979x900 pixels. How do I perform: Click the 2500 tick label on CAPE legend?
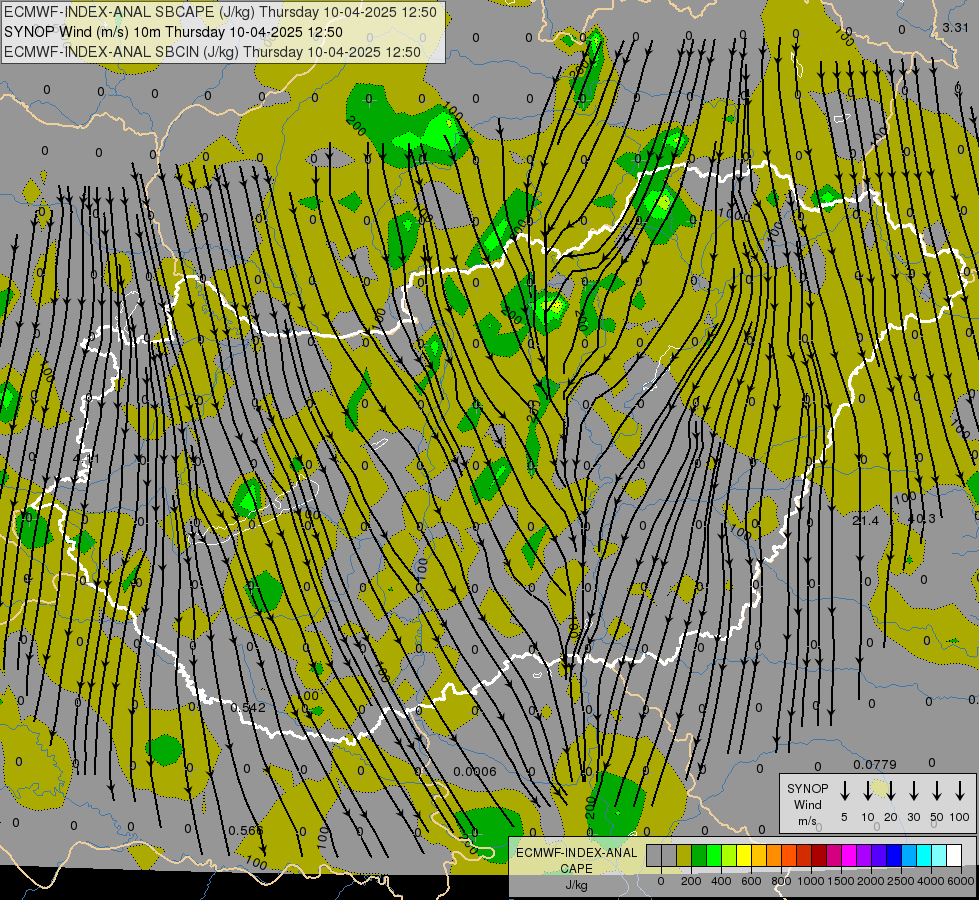[x=901, y=881]
